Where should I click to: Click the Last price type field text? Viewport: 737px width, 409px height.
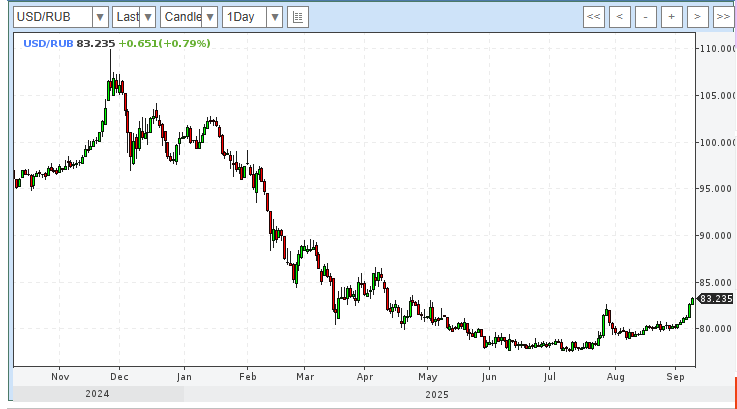[127, 17]
